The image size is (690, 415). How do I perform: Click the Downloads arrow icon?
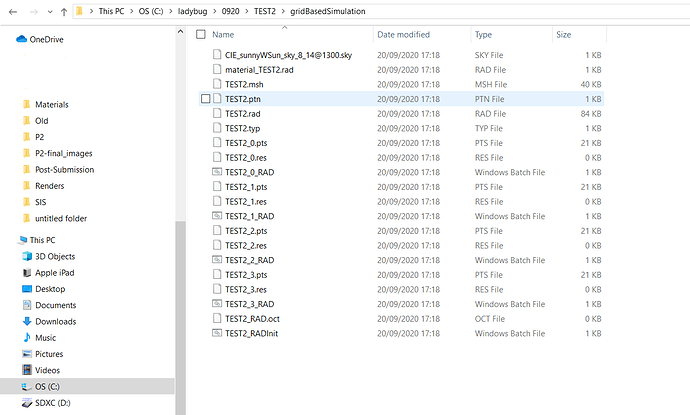pyautogui.click(x=27, y=322)
